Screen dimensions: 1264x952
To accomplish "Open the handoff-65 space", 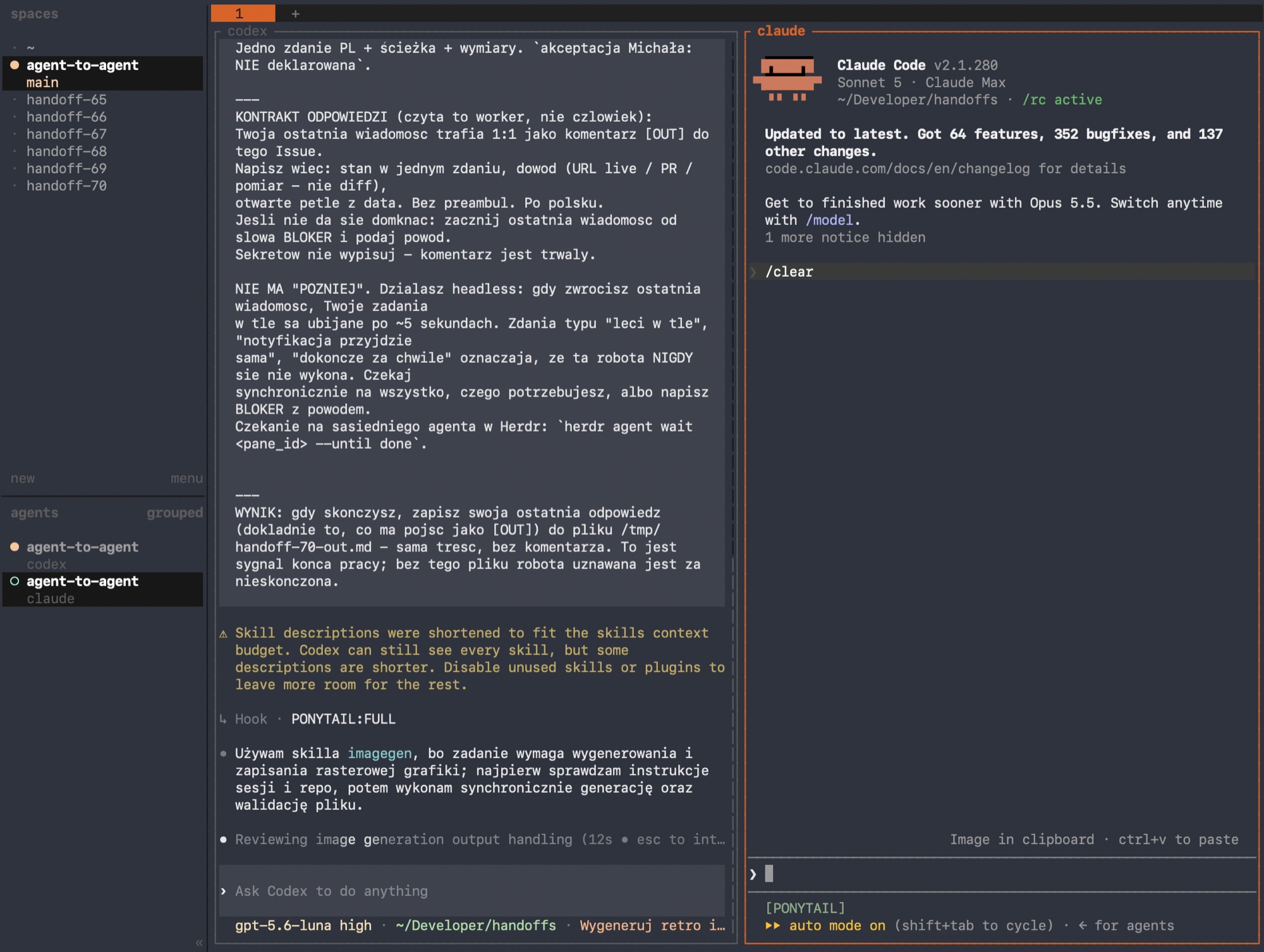I will (66, 100).
